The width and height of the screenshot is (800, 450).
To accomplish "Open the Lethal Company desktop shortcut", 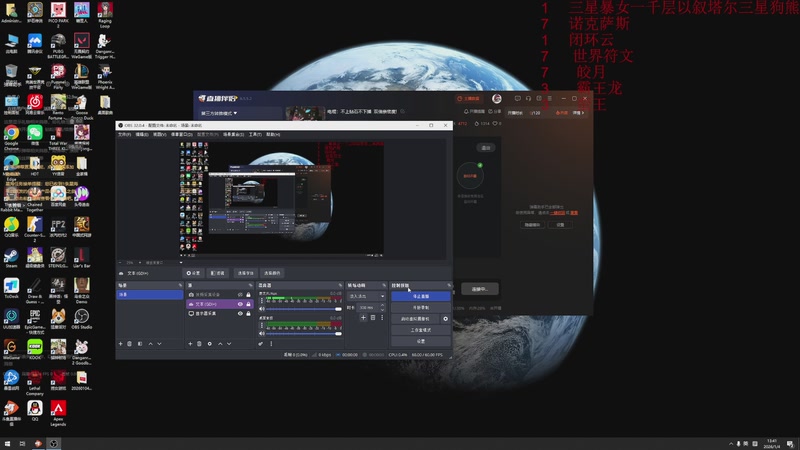I will (x=35, y=382).
